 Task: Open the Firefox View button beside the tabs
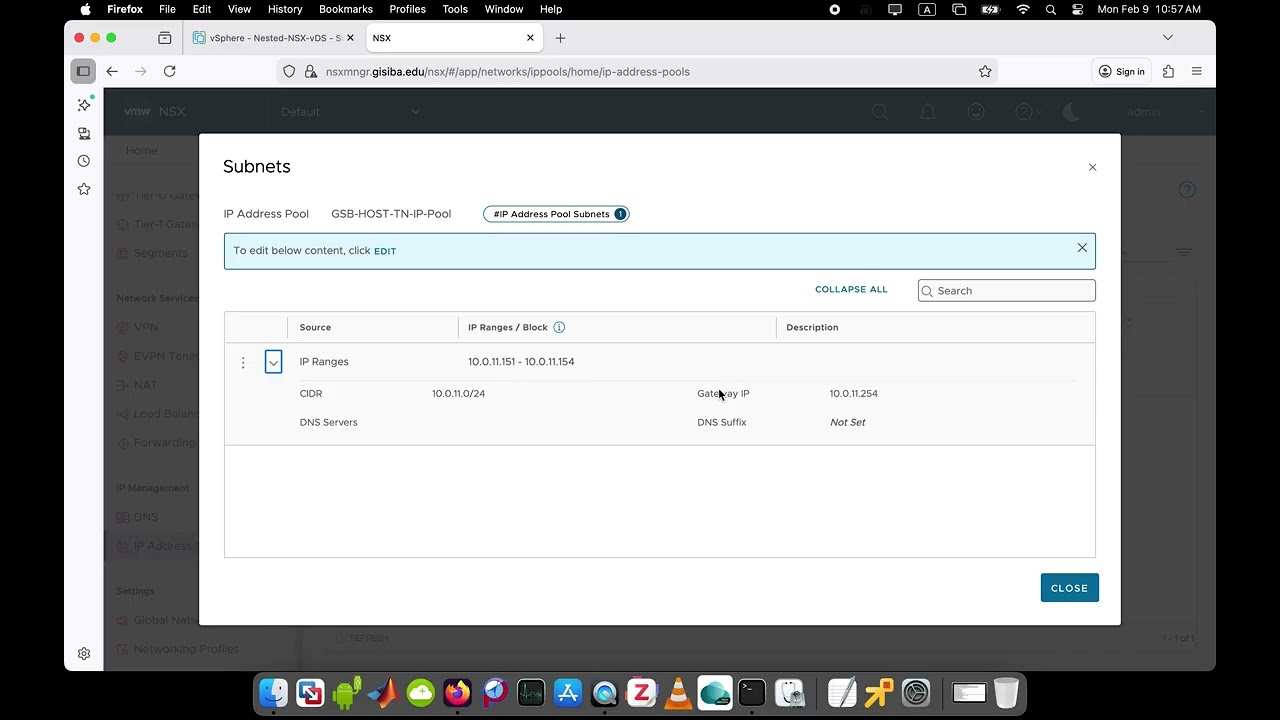coord(164,38)
